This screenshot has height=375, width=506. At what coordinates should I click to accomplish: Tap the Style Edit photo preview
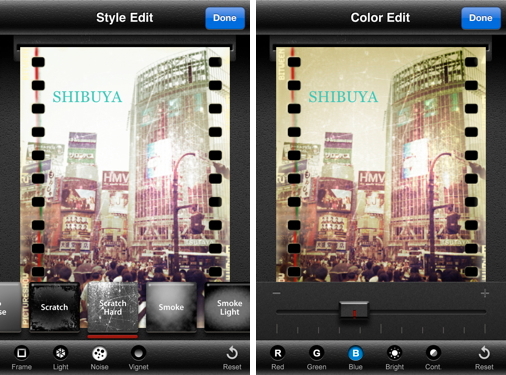point(125,164)
